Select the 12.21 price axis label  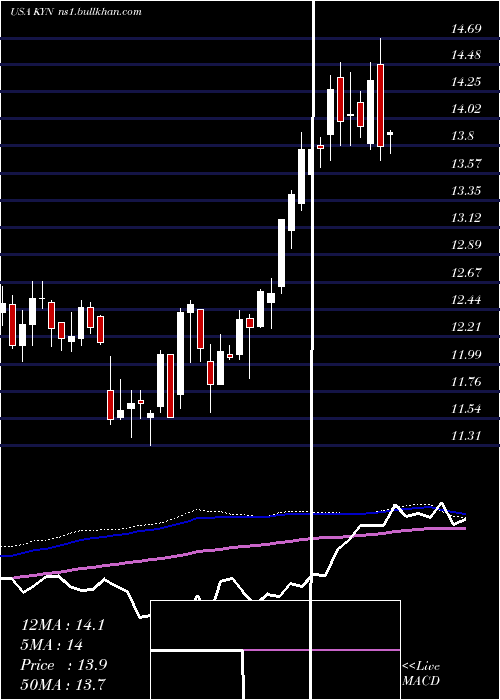pyautogui.click(x=466, y=327)
